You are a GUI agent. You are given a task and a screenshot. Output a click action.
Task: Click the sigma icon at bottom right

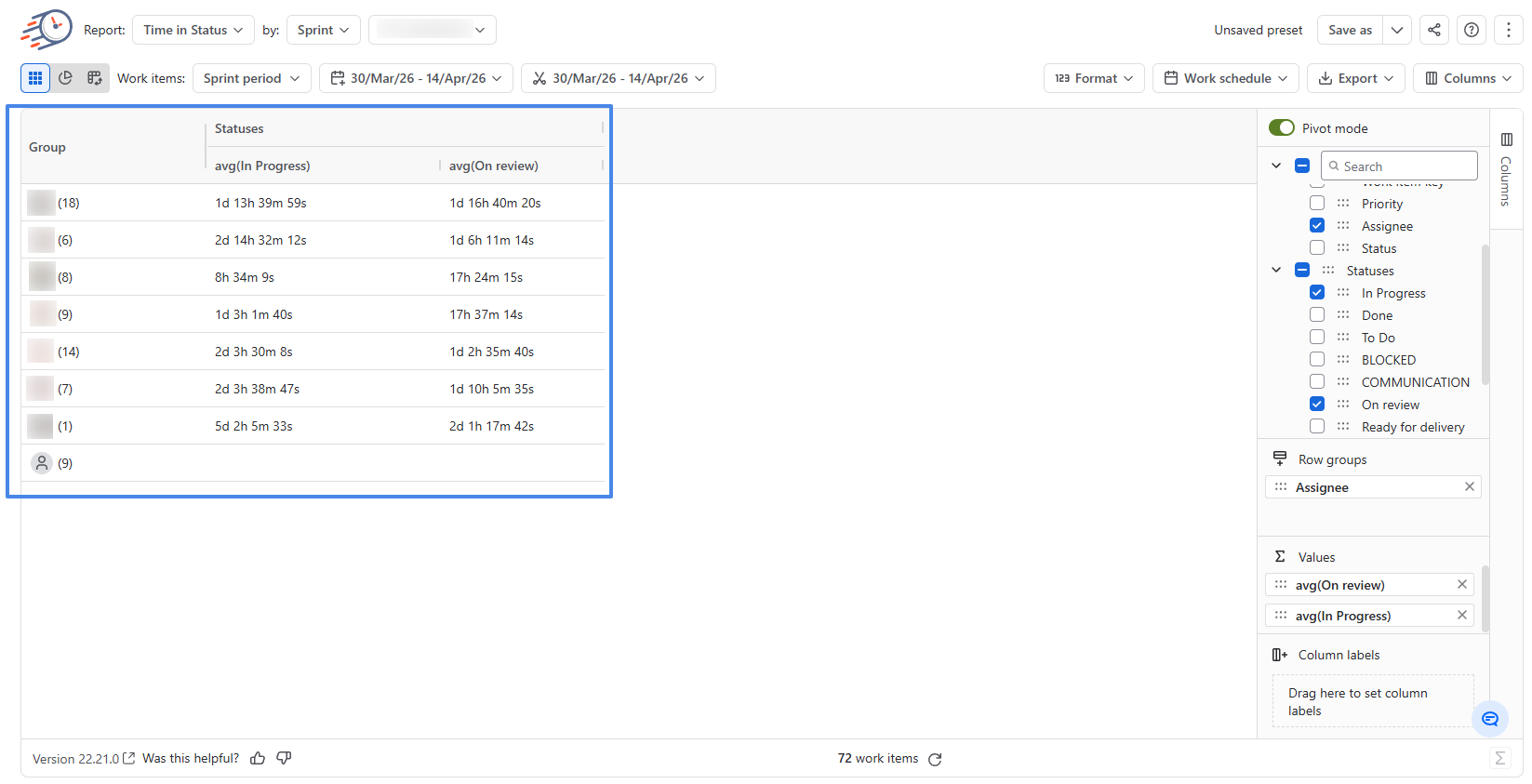(1499, 758)
